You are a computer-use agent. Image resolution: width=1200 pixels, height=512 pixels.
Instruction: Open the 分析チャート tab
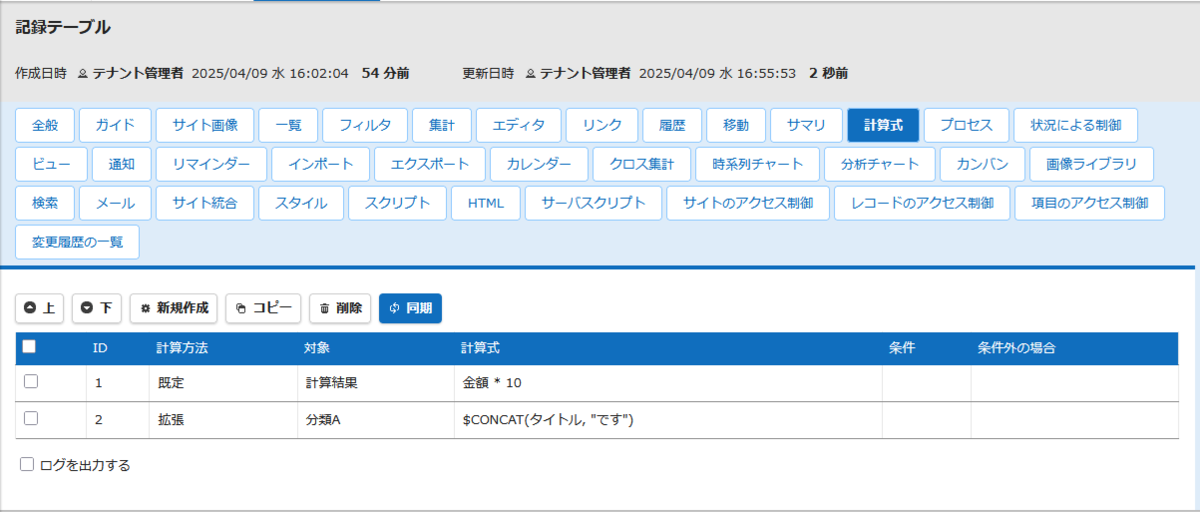tap(880, 163)
